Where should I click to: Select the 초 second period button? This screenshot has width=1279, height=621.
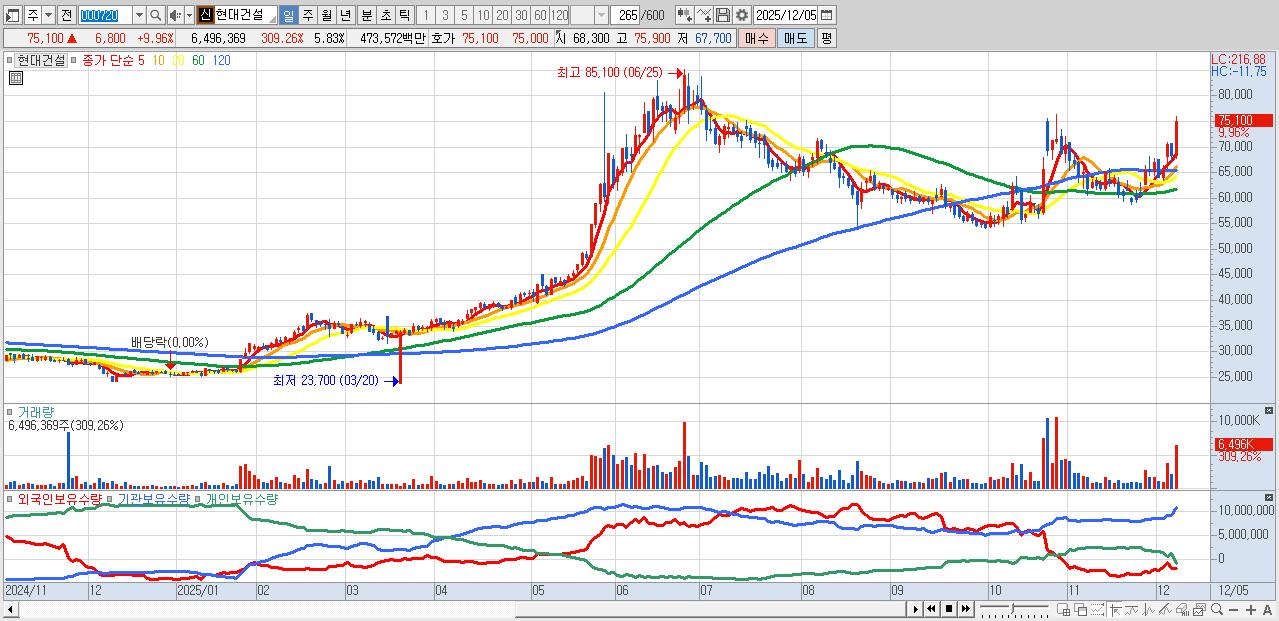pos(384,15)
